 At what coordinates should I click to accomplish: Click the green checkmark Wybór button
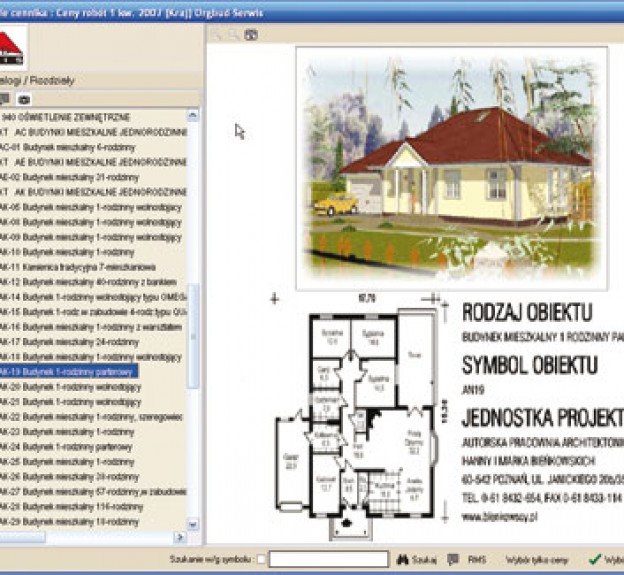(x=606, y=560)
